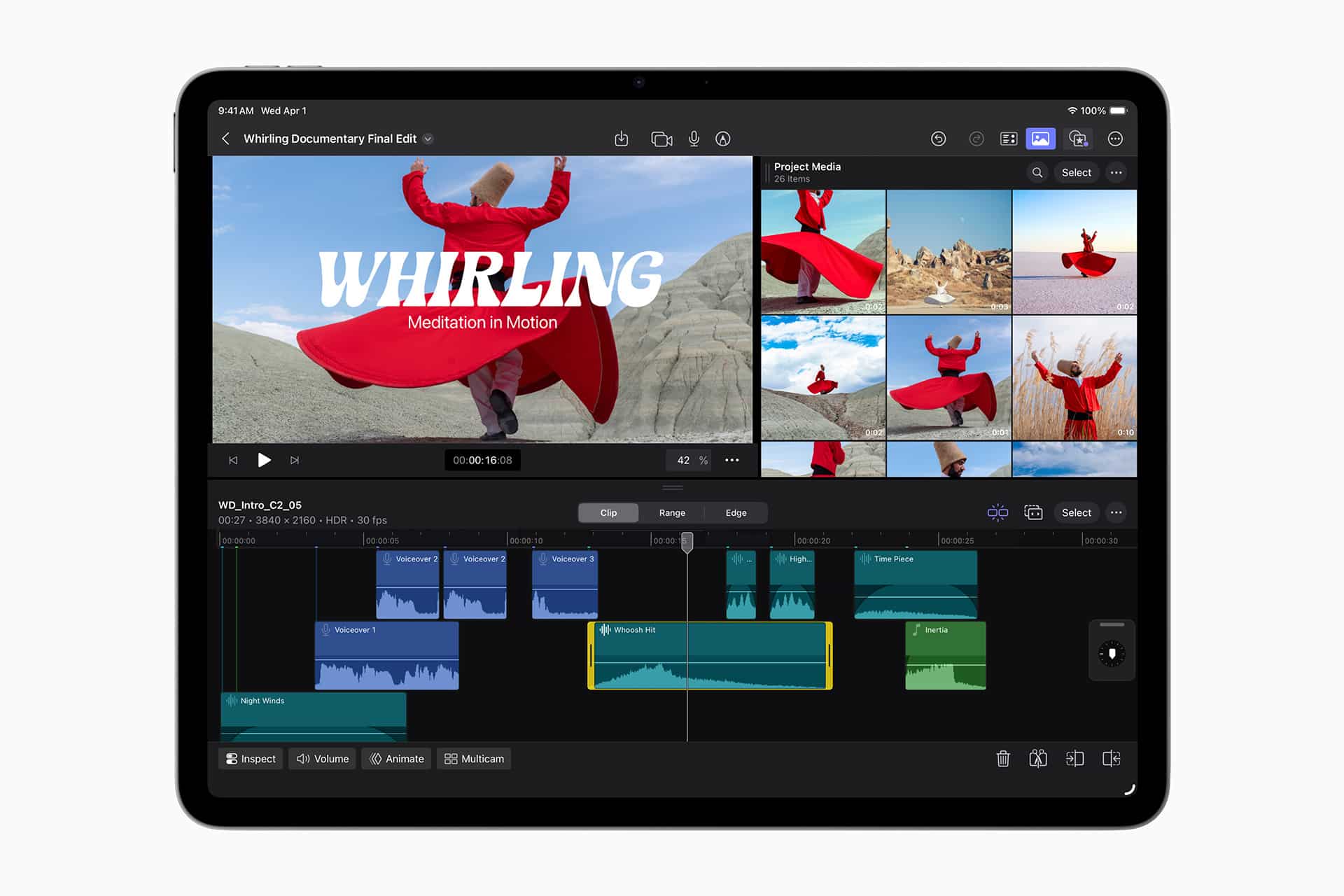Select the Voiceover 3 clip
Image resolution: width=1344 pixels, height=896 pixels.
tap(565, 584)
